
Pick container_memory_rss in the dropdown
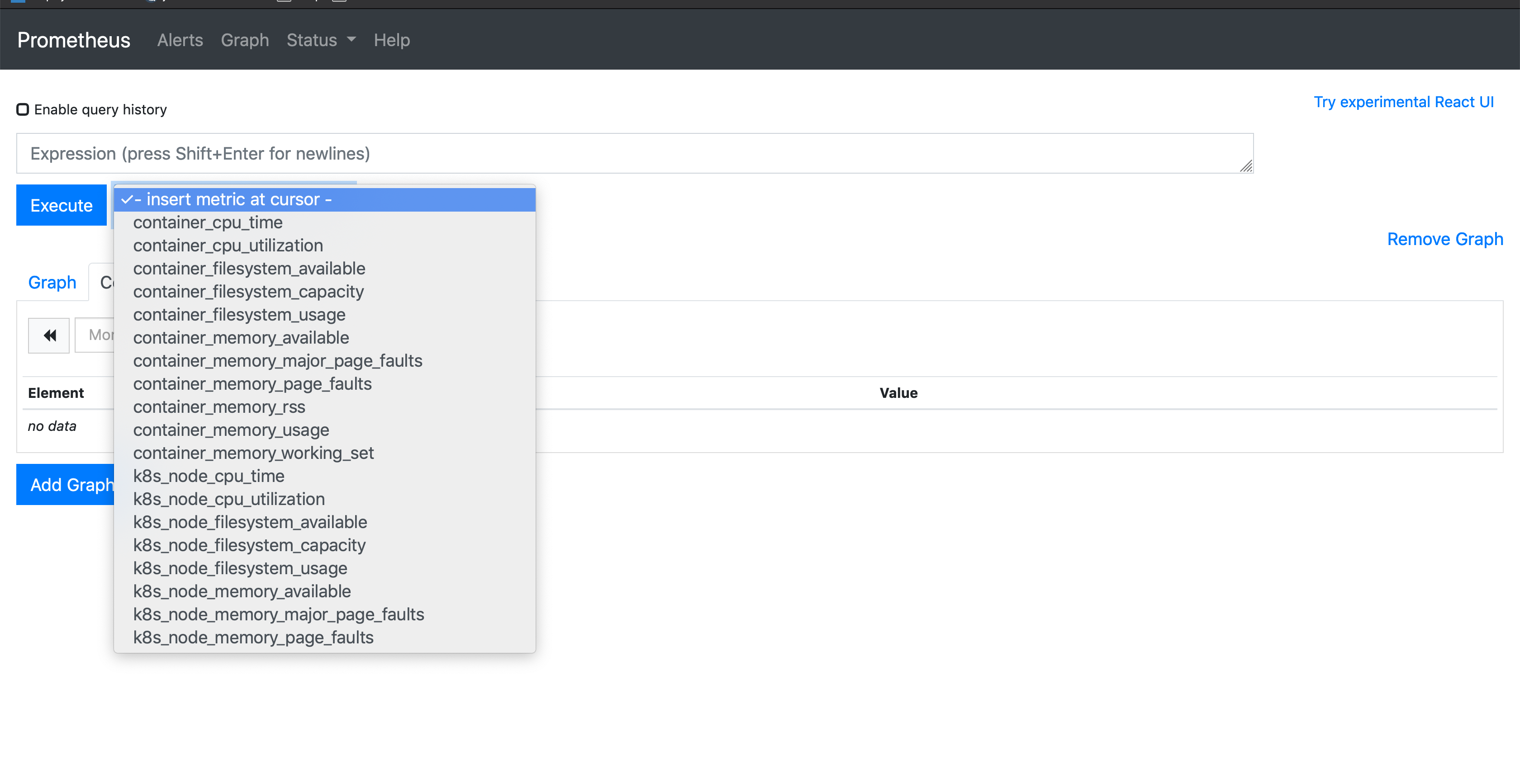219,407
